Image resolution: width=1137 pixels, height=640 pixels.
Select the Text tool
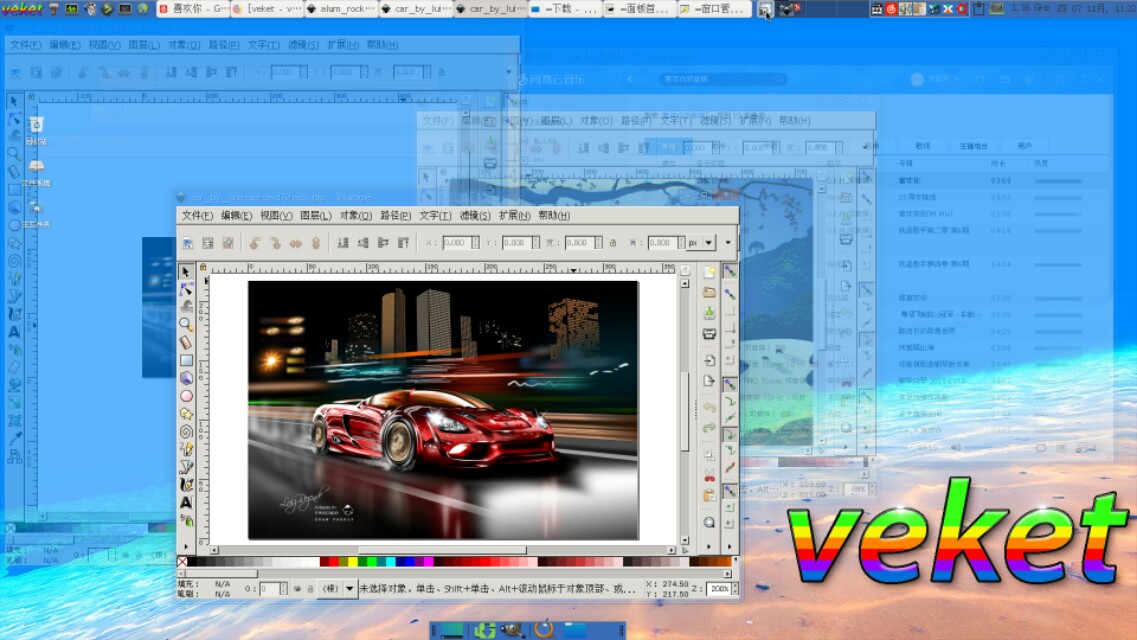pos(186,502)
